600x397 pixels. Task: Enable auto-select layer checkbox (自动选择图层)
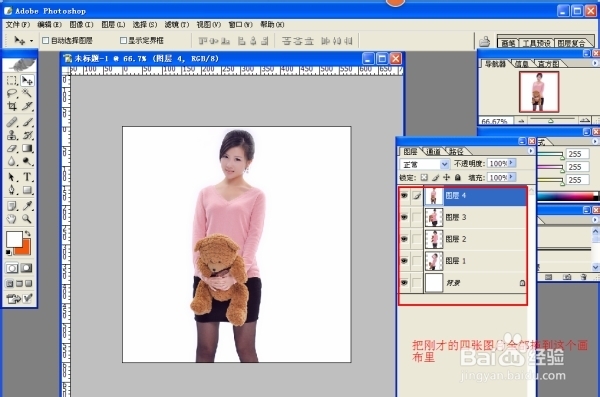(46, 40)
